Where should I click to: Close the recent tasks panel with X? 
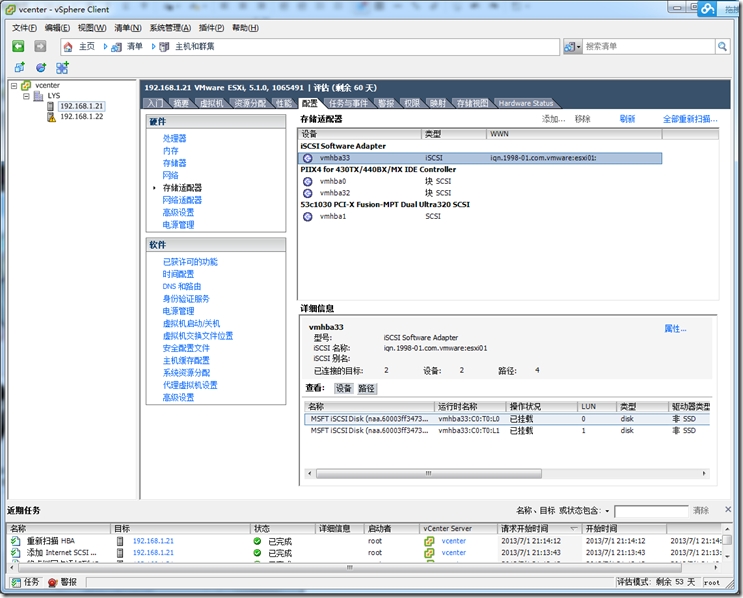pos(728,509)
